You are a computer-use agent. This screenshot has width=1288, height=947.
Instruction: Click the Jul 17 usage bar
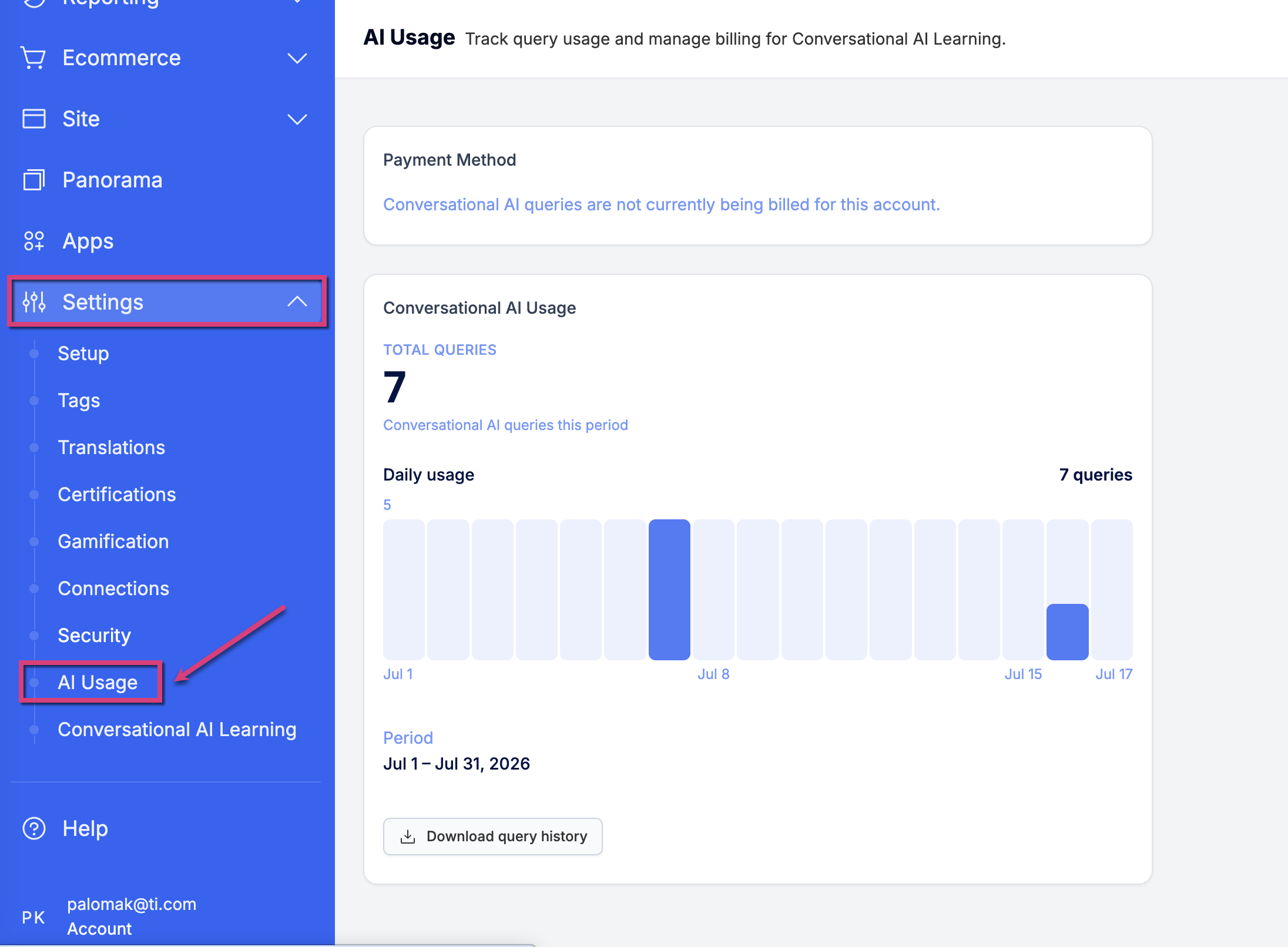click(x=1112, y=589)
